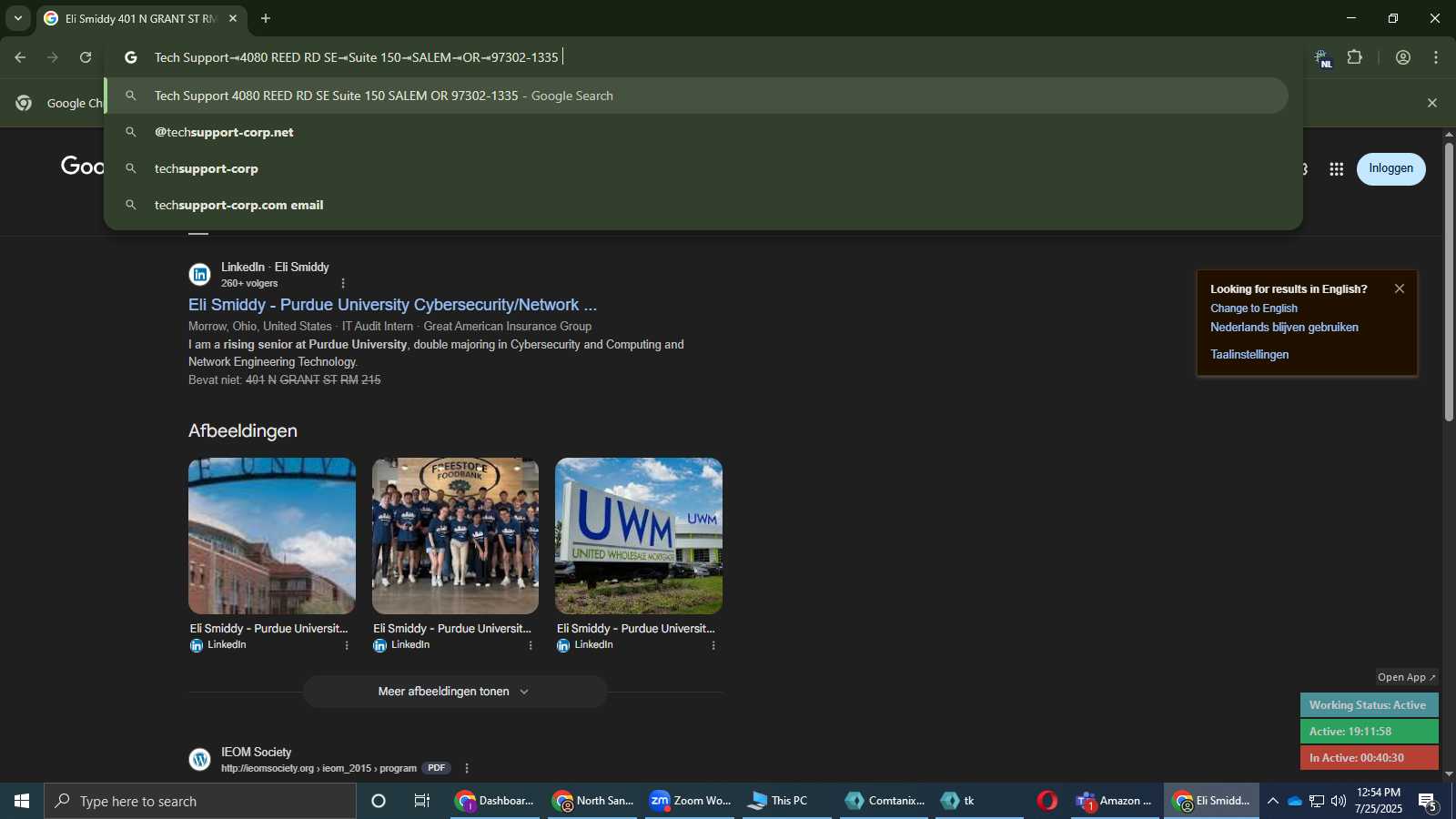Click Nederlands blijven gebruiken link
This screenshot has width=1456, height=819.
1284,328
